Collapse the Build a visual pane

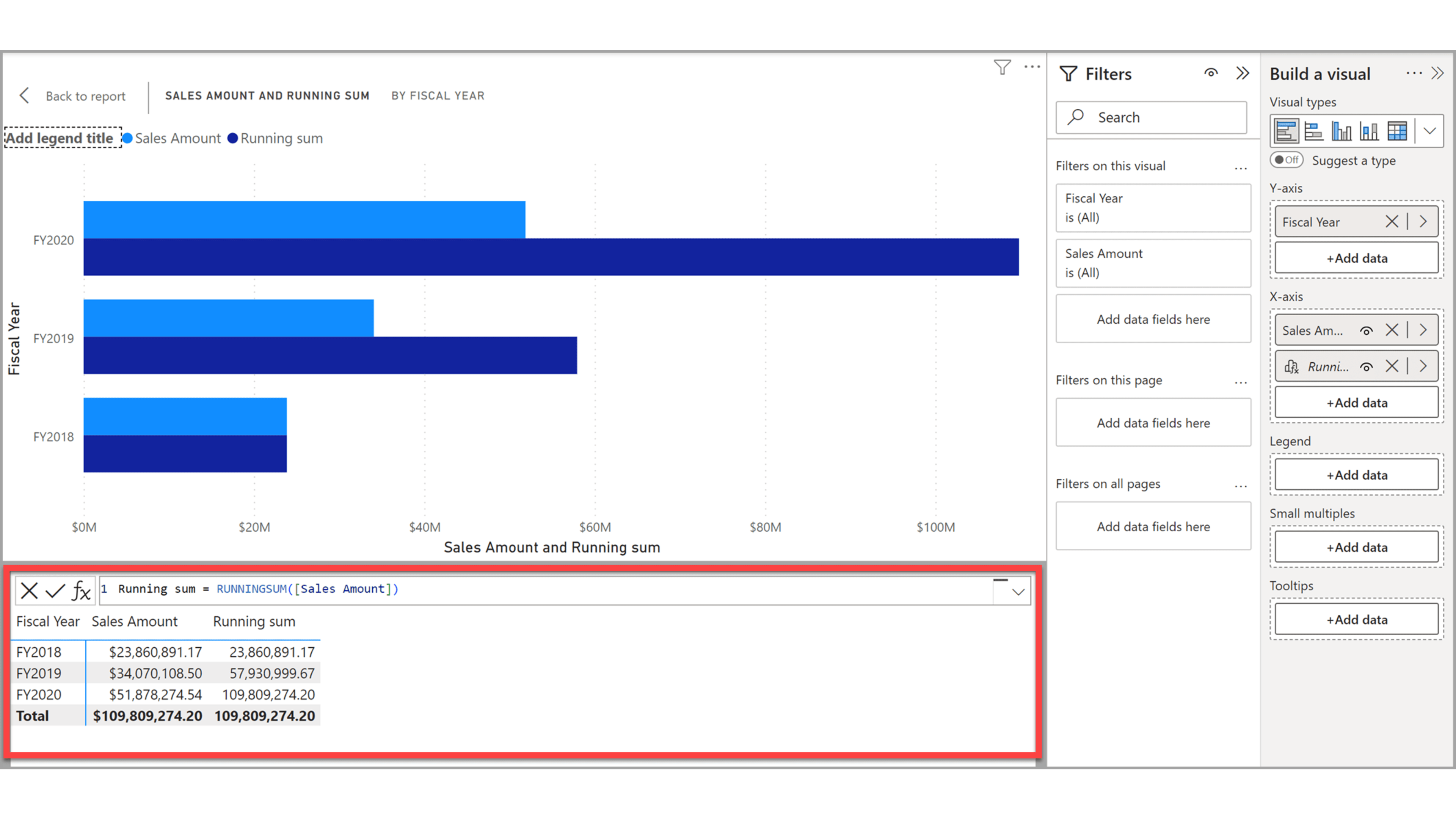1437,73
